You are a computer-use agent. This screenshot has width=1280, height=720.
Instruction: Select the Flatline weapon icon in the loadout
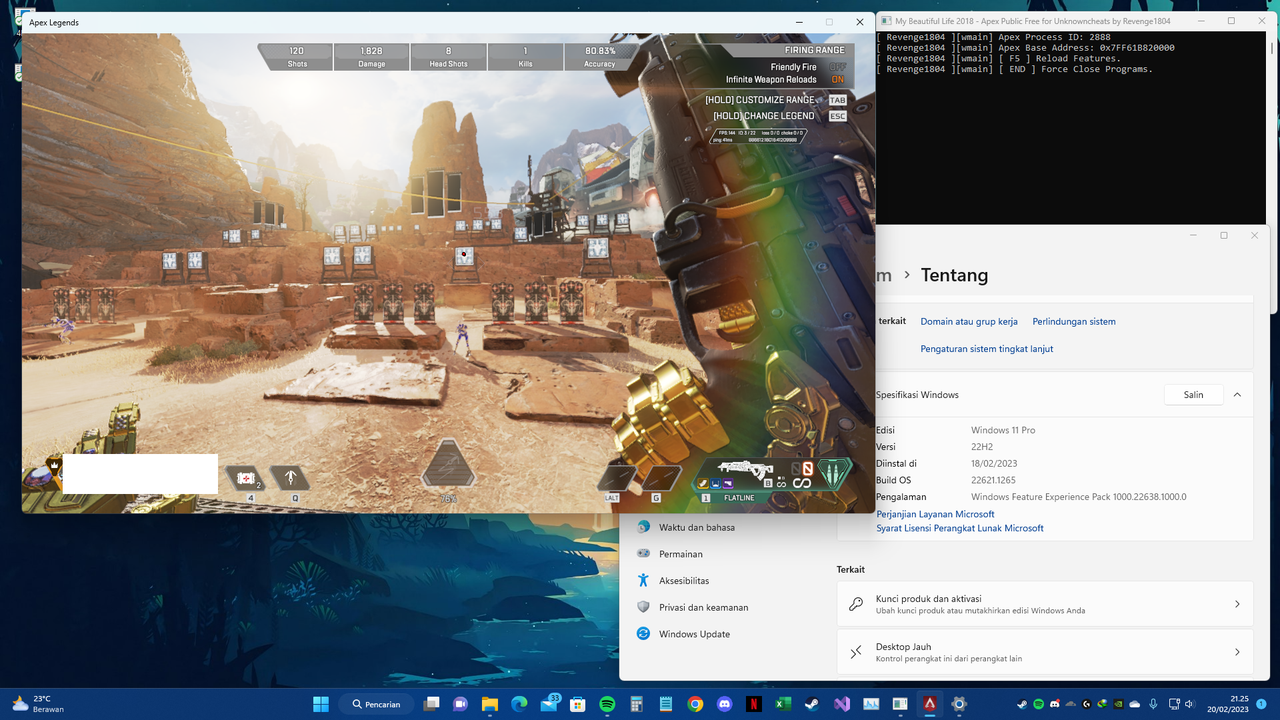745,469
